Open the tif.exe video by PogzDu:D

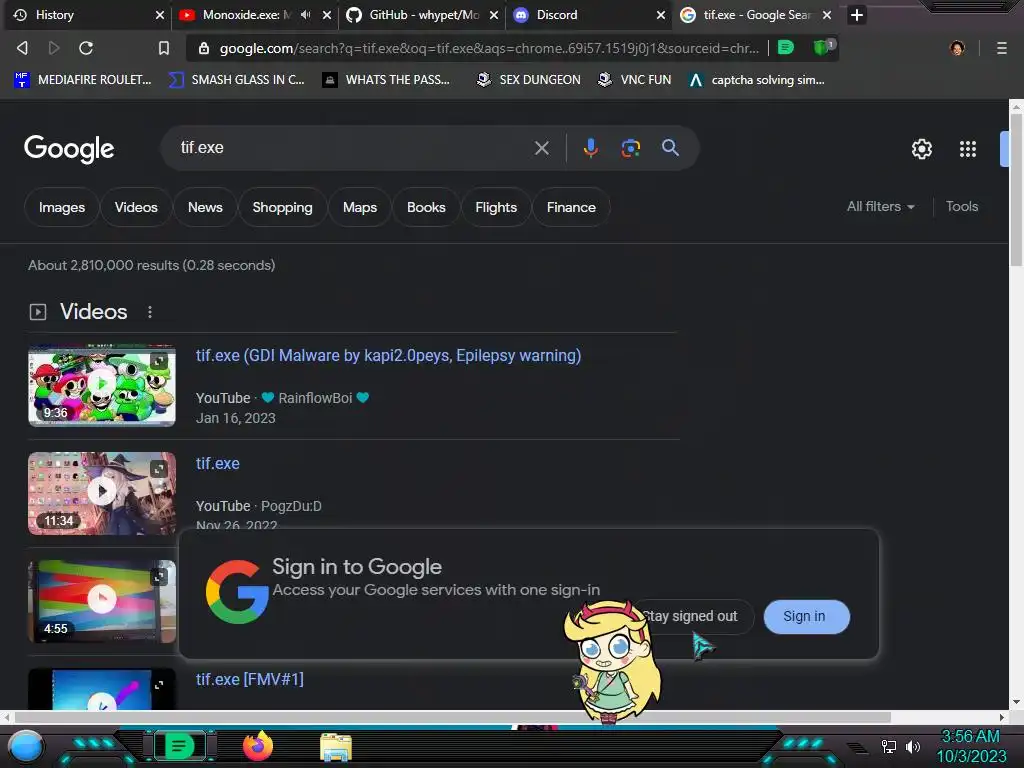(217, 463)
